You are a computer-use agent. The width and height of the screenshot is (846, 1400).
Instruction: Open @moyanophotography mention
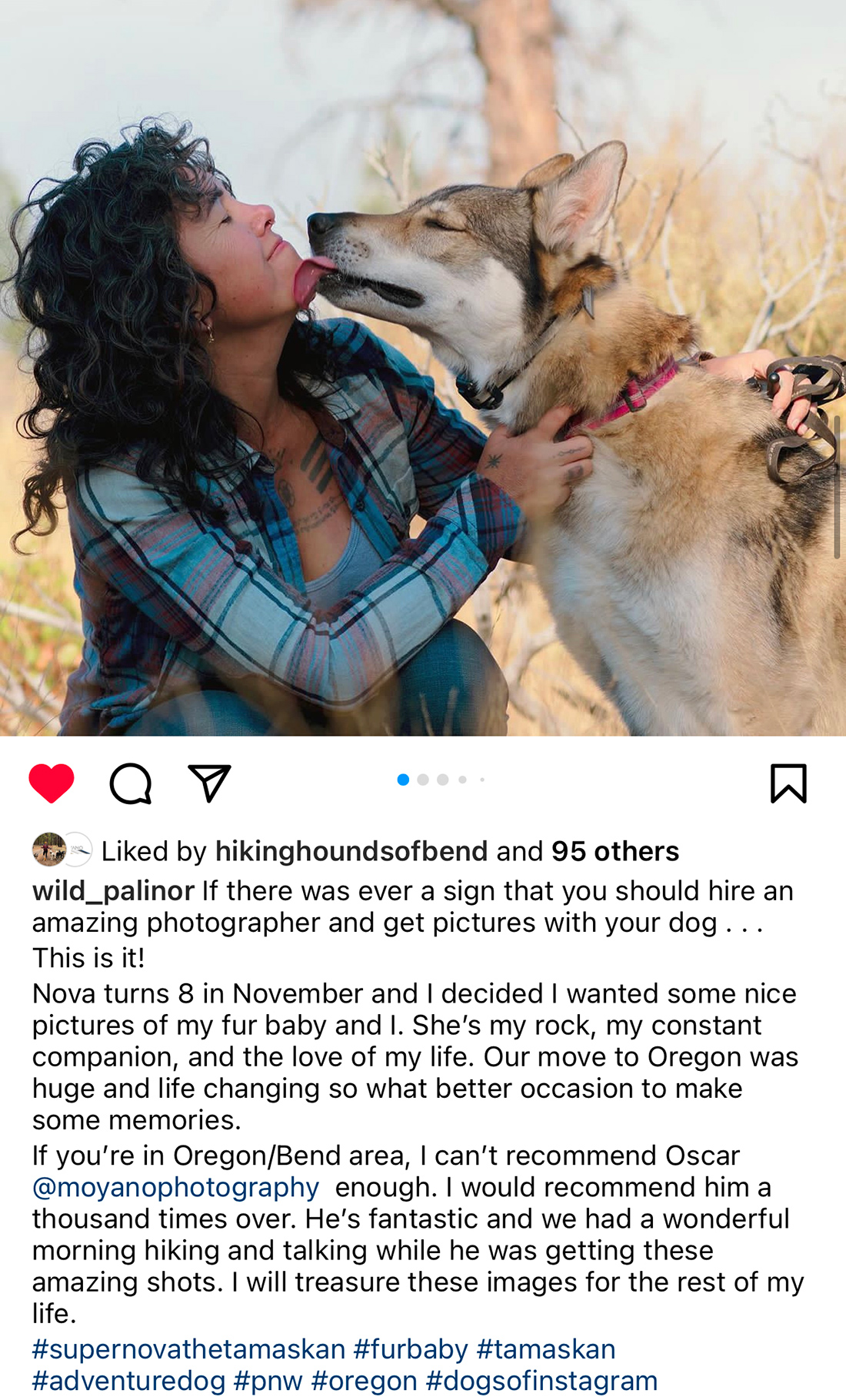(175, 1187)
